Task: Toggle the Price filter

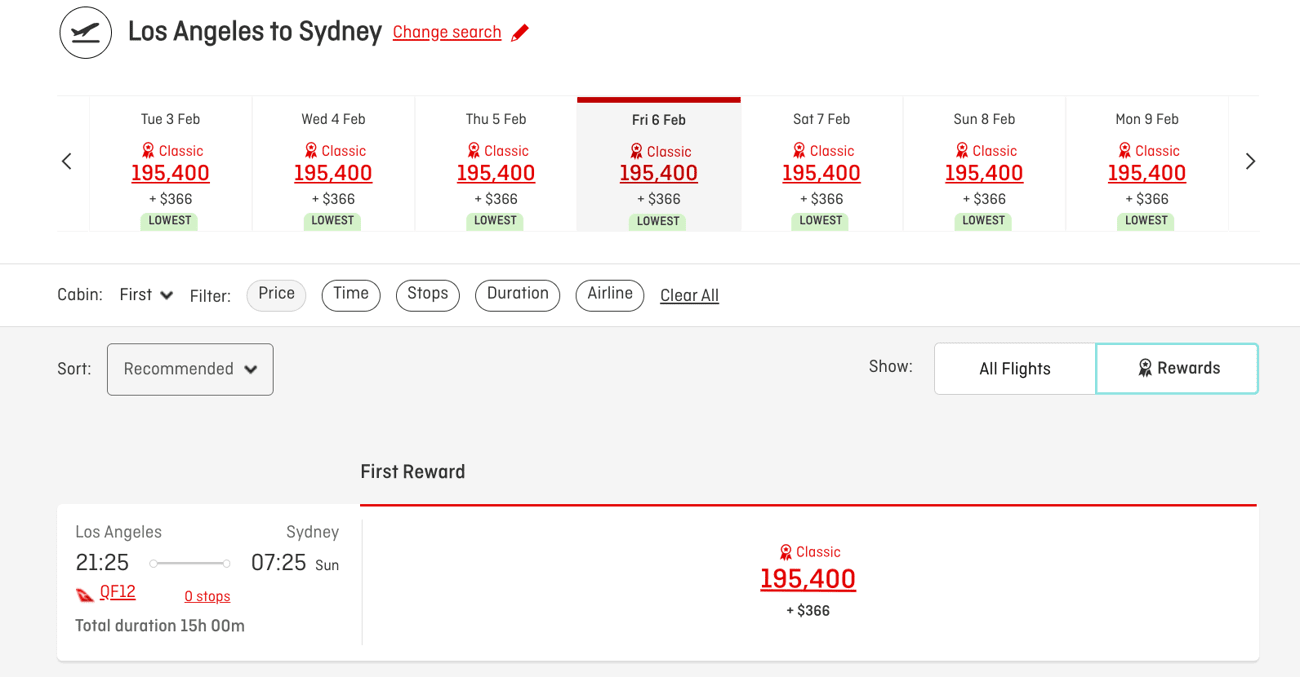Action: tap(276, 295)
